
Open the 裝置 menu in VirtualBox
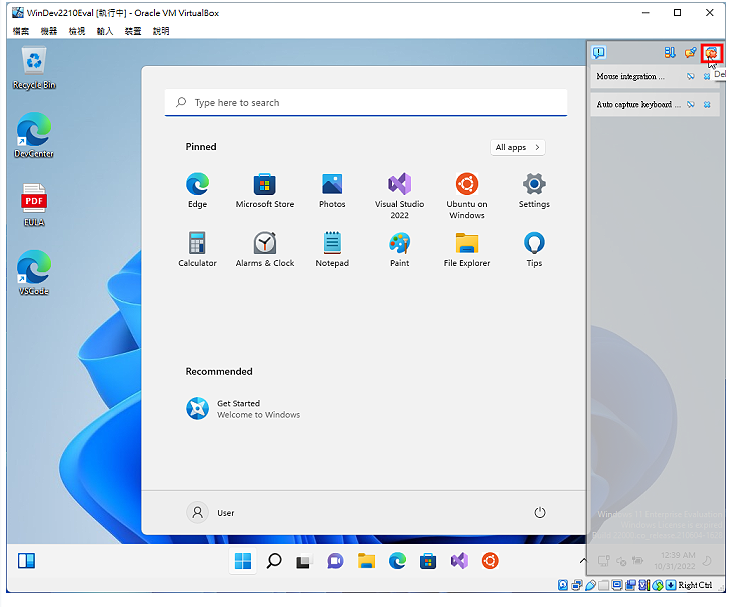[133, 31]
